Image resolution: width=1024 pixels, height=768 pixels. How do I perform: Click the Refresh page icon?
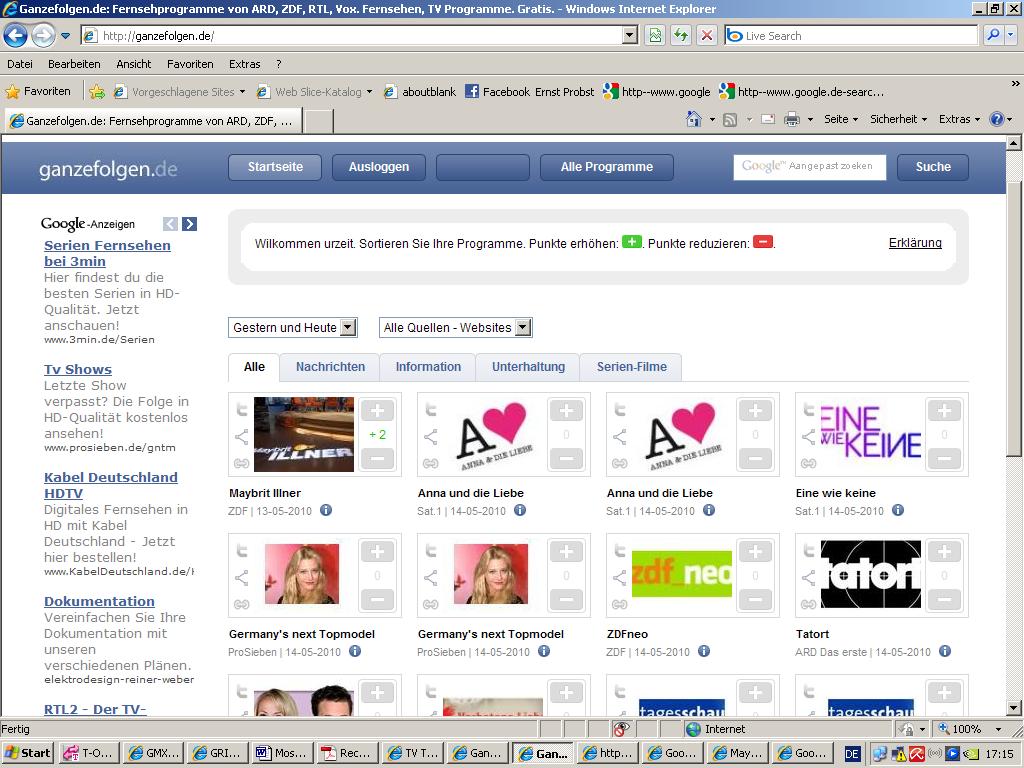680,35
